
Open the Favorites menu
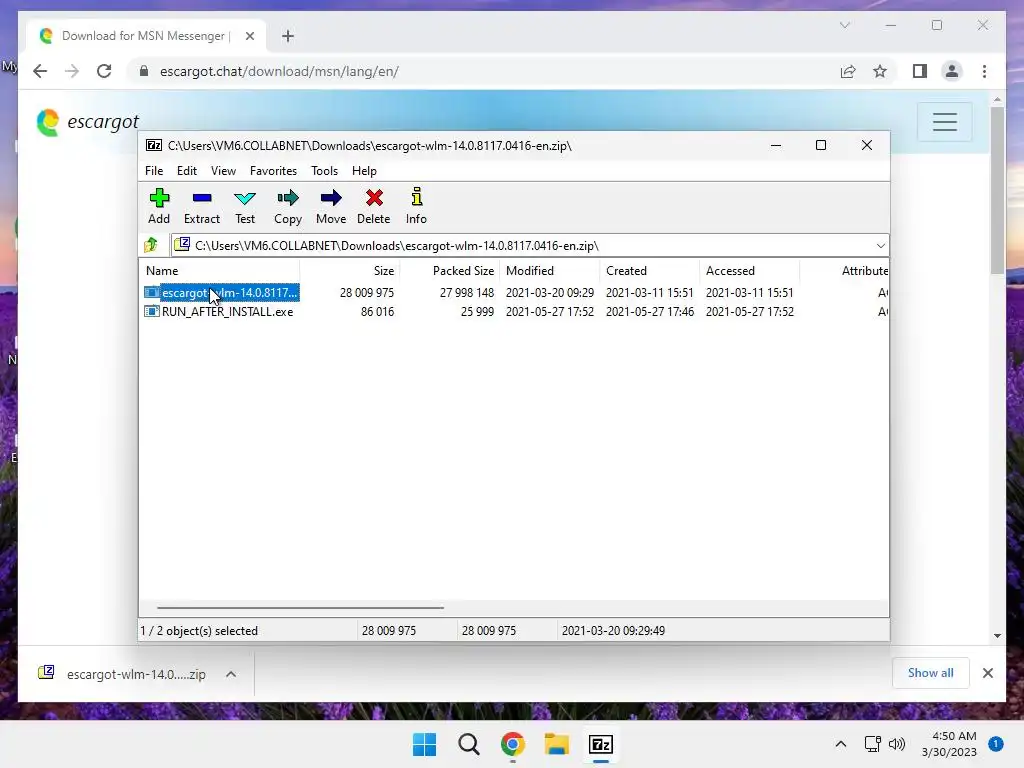(273, 170)
